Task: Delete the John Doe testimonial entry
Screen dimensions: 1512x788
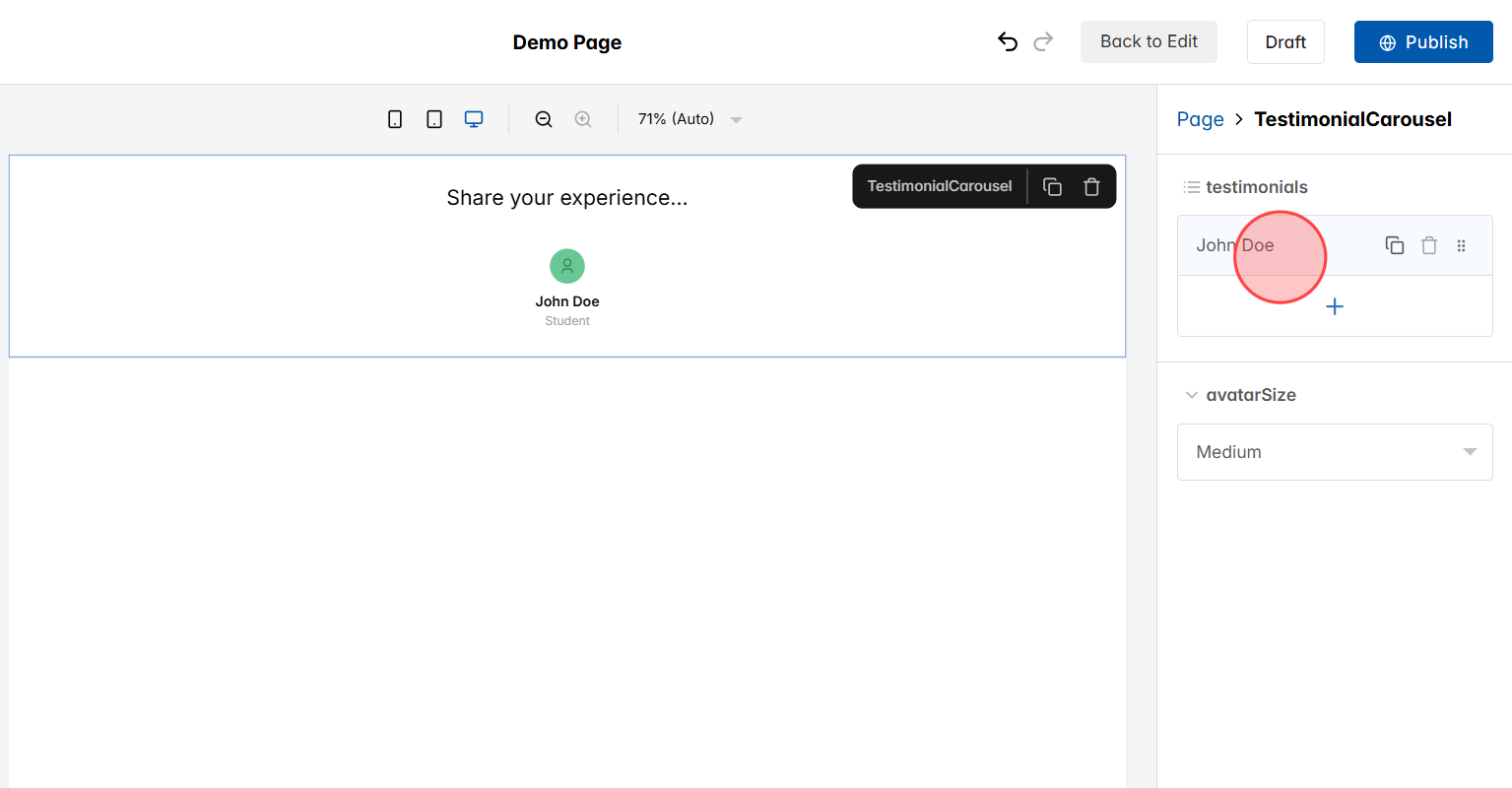Action: (x=1428, y=244)
